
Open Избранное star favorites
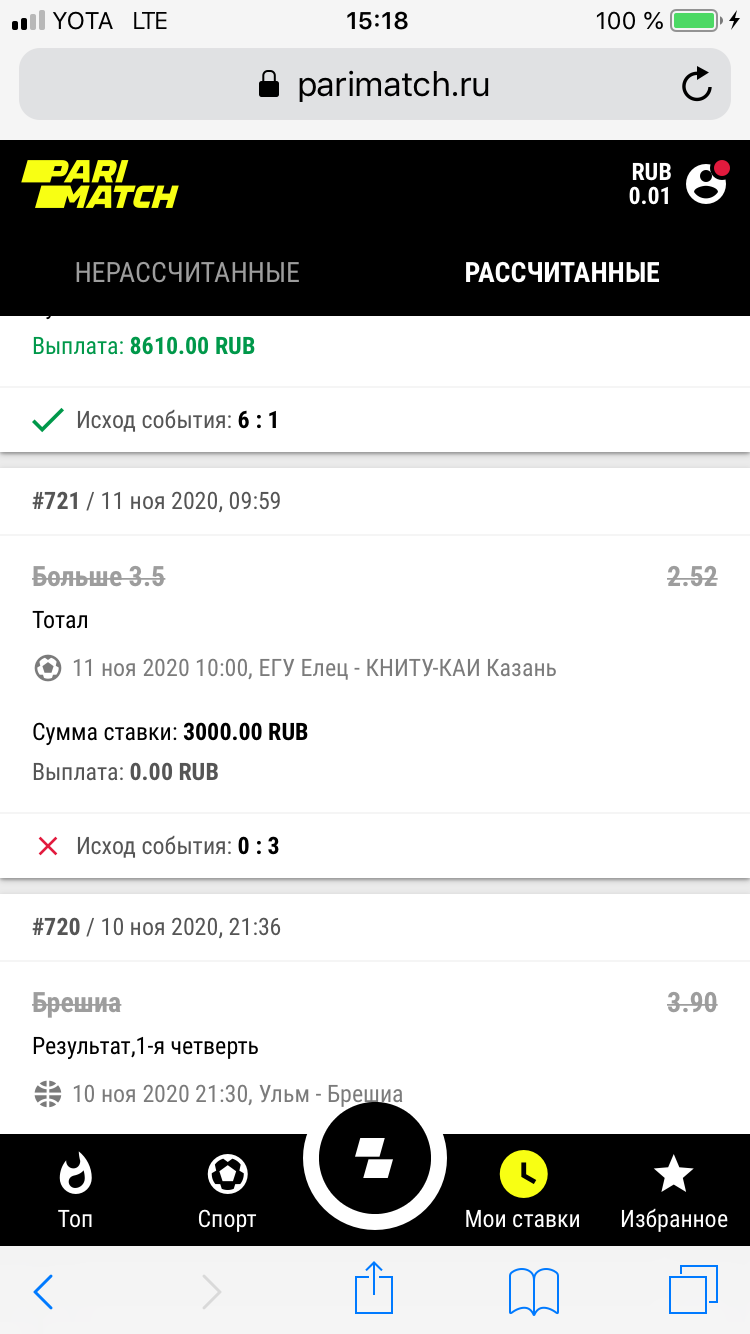[x=673, y=1190]
